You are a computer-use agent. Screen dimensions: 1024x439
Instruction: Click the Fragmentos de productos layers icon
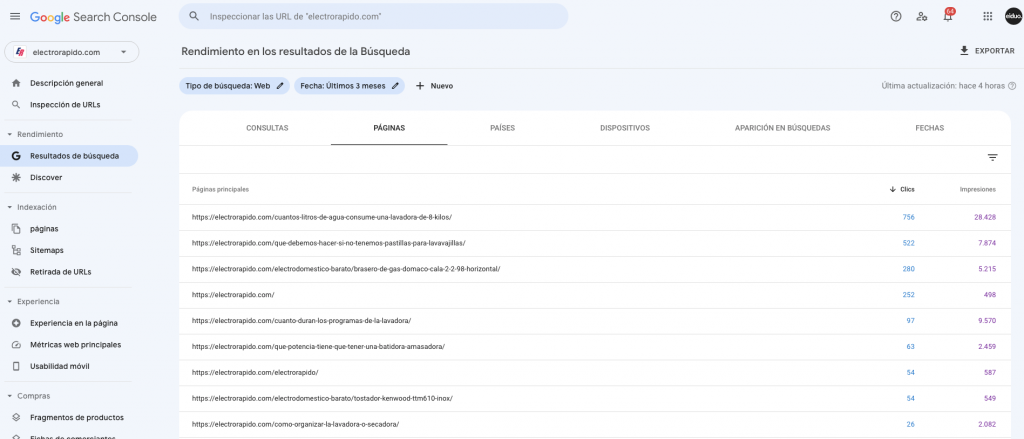(x=16, y=417)
